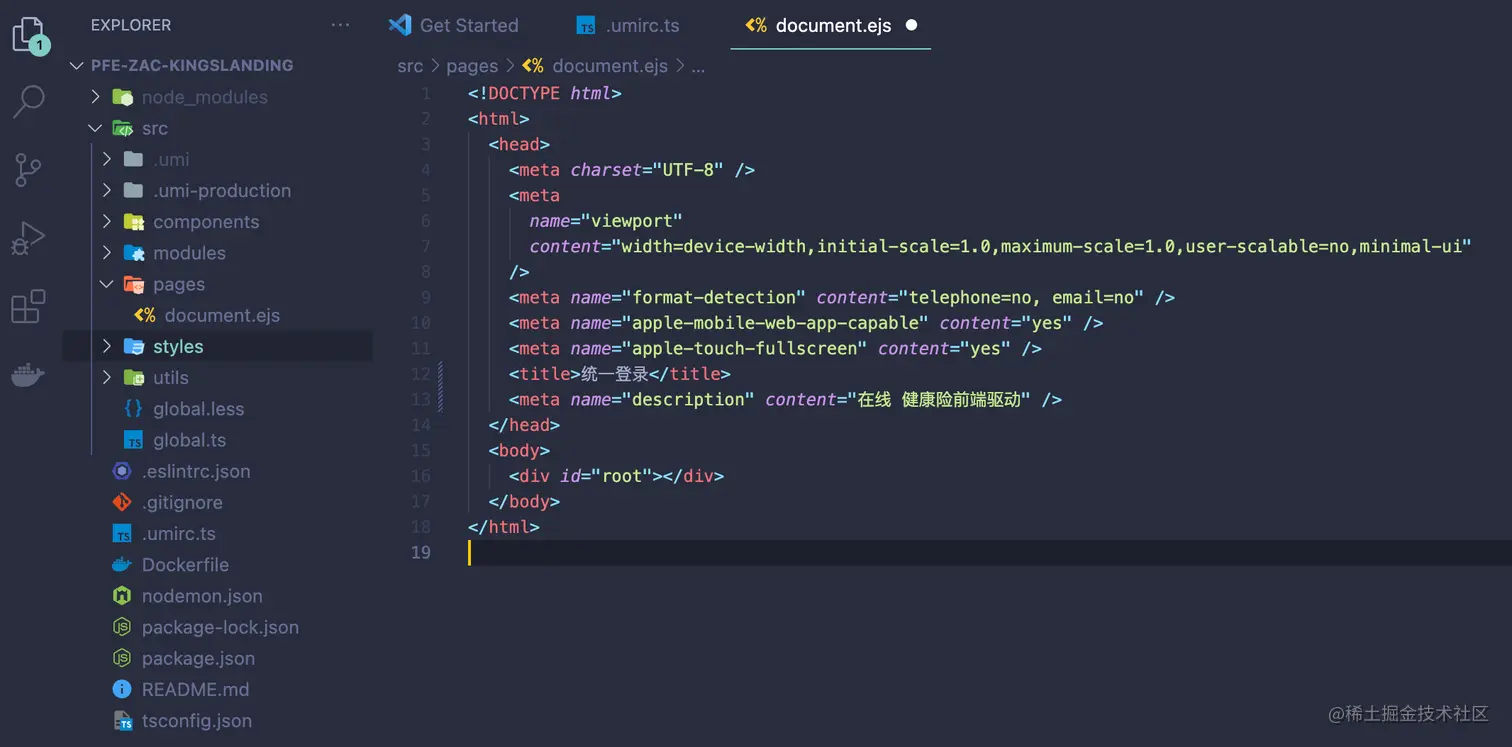
Task: Click the closing </html> tag
Action: click(504, 527)
